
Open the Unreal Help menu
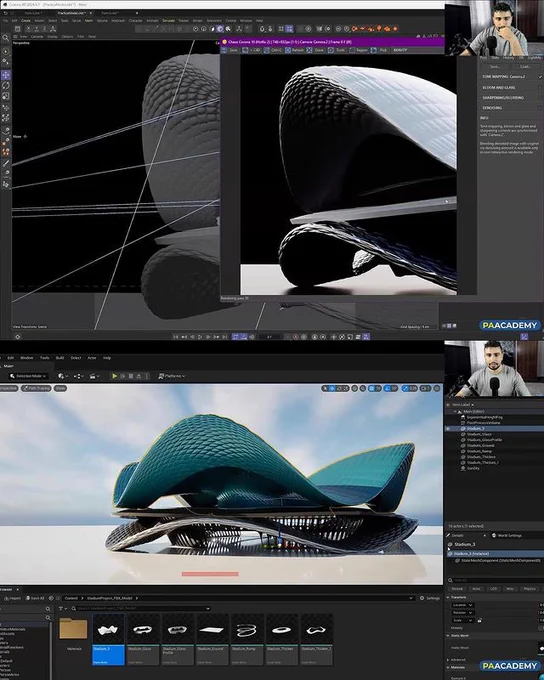(107, 358)
